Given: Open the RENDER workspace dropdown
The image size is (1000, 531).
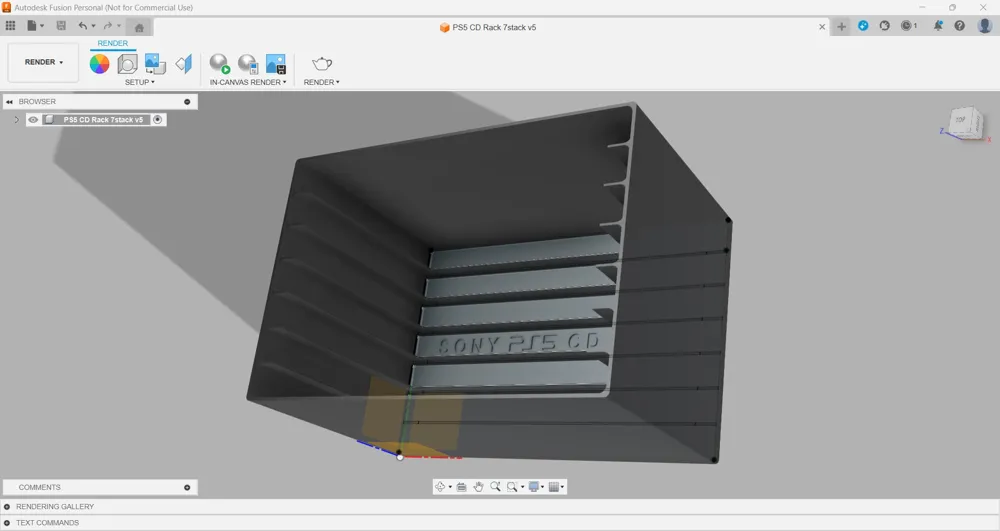Looking at the screenshot, I should tap(43, 62).
